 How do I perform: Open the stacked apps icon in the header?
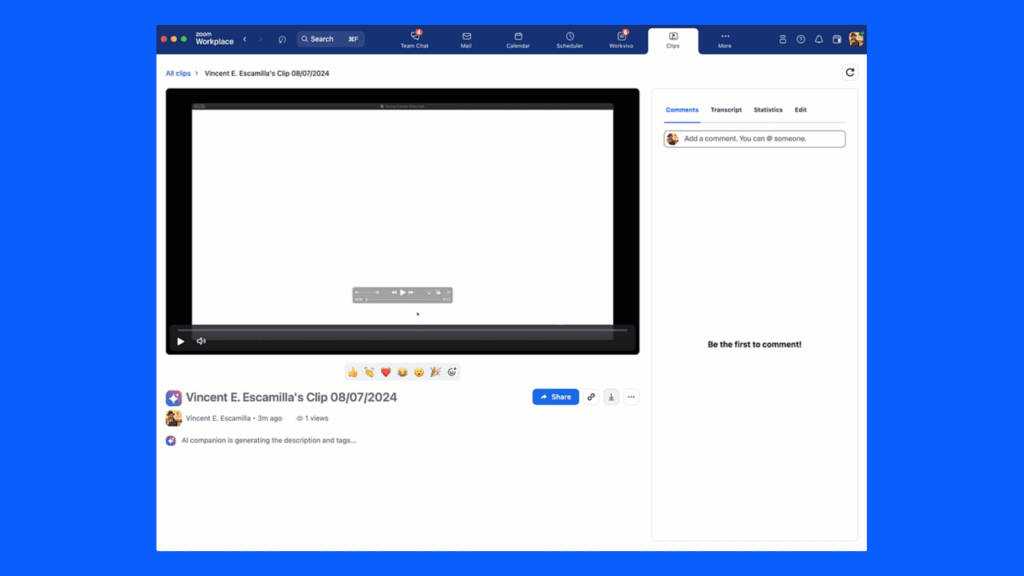click(x=782, y=39)
